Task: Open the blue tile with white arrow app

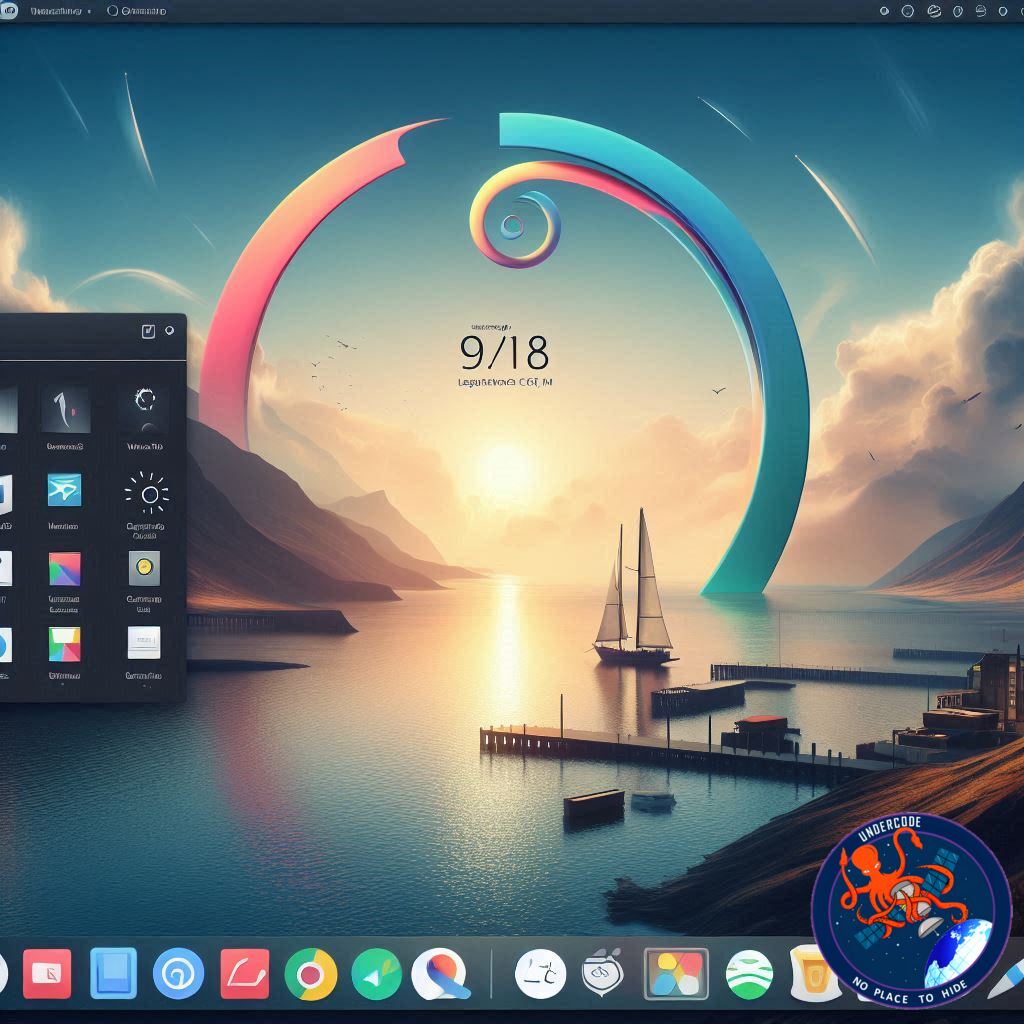Action: pos(65,490)
